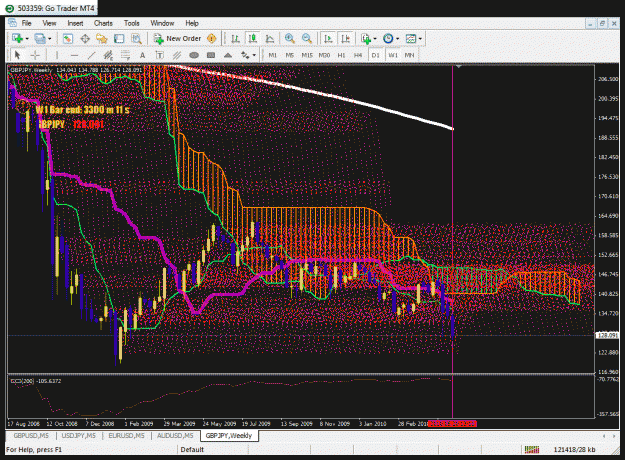Viewport: 625px width, 460px height.
Task: Switch to the EURUSD,M5 chart tab
Action: [126, 436]
